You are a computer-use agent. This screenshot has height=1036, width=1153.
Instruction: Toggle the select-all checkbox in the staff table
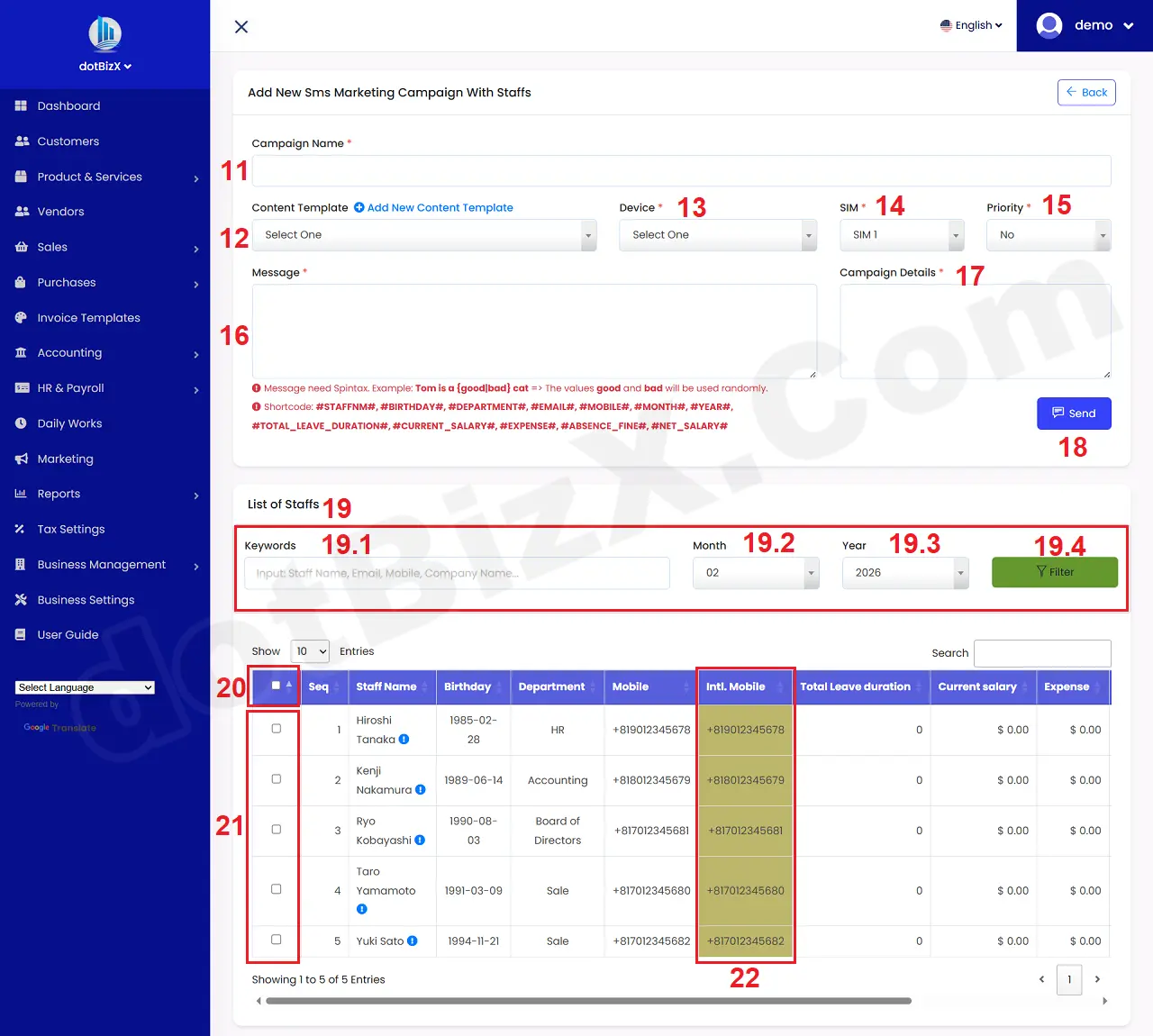[x=274, y=686]
